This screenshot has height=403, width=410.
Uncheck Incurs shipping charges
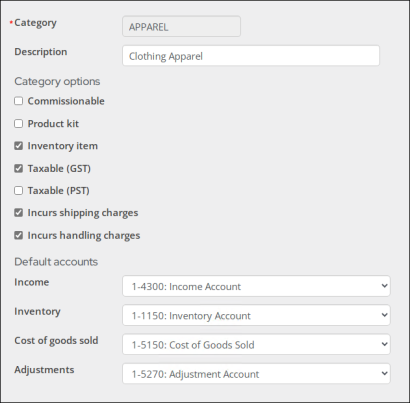19,213
